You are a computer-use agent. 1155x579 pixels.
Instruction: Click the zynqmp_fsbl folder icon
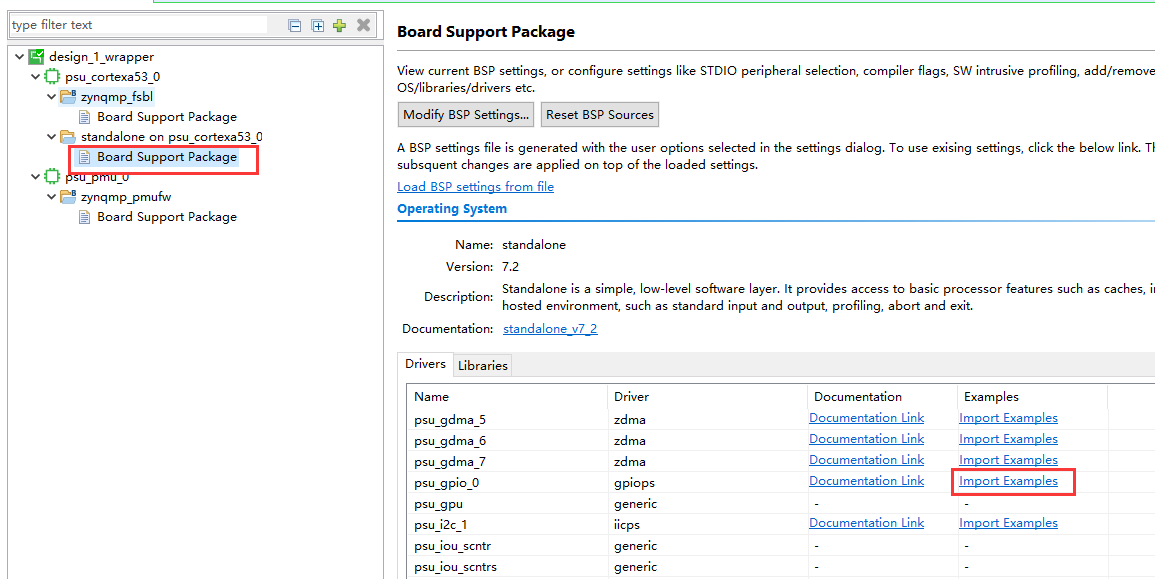coord(68,97)
